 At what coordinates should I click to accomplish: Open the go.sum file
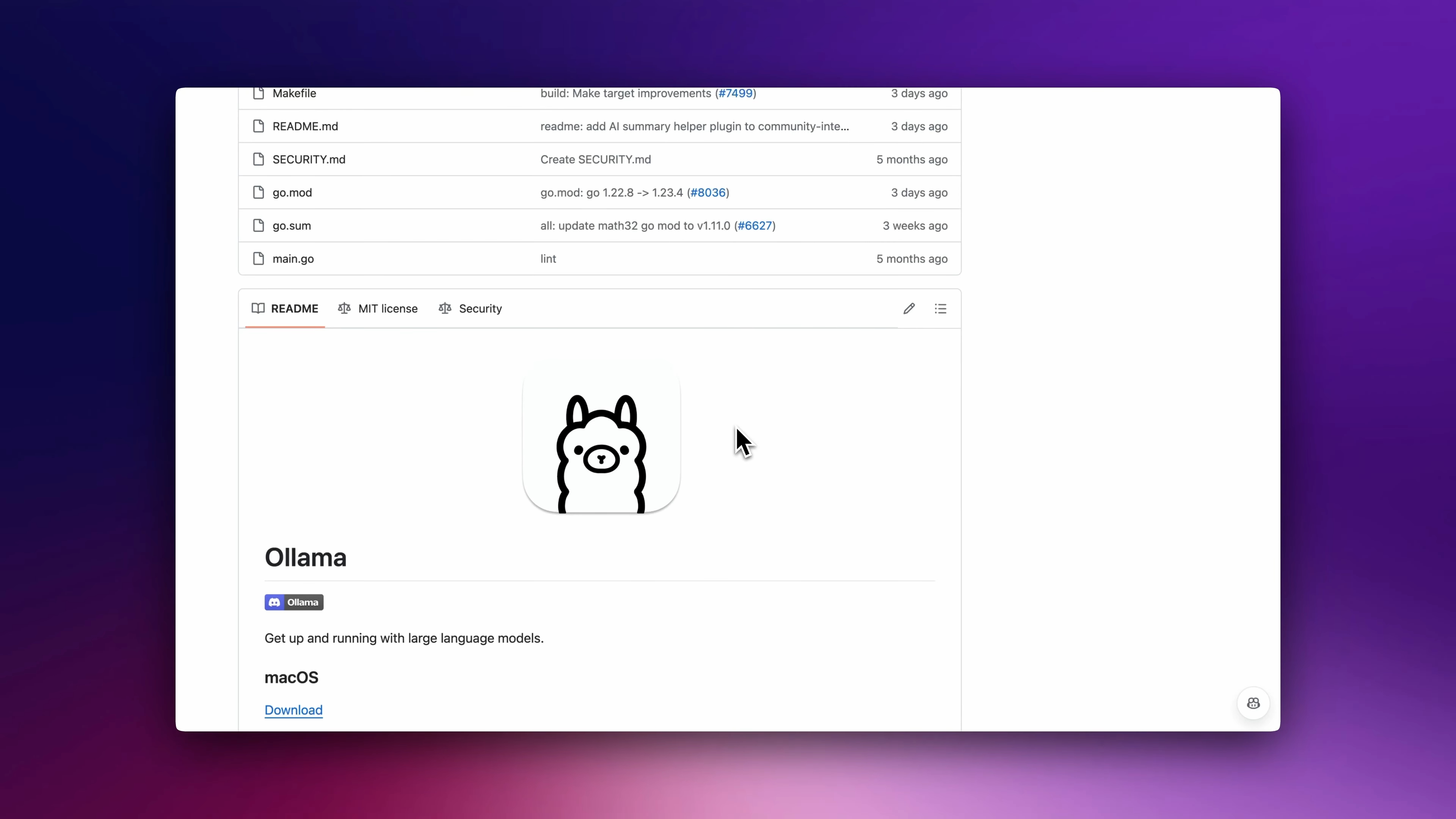pos(292,226)
